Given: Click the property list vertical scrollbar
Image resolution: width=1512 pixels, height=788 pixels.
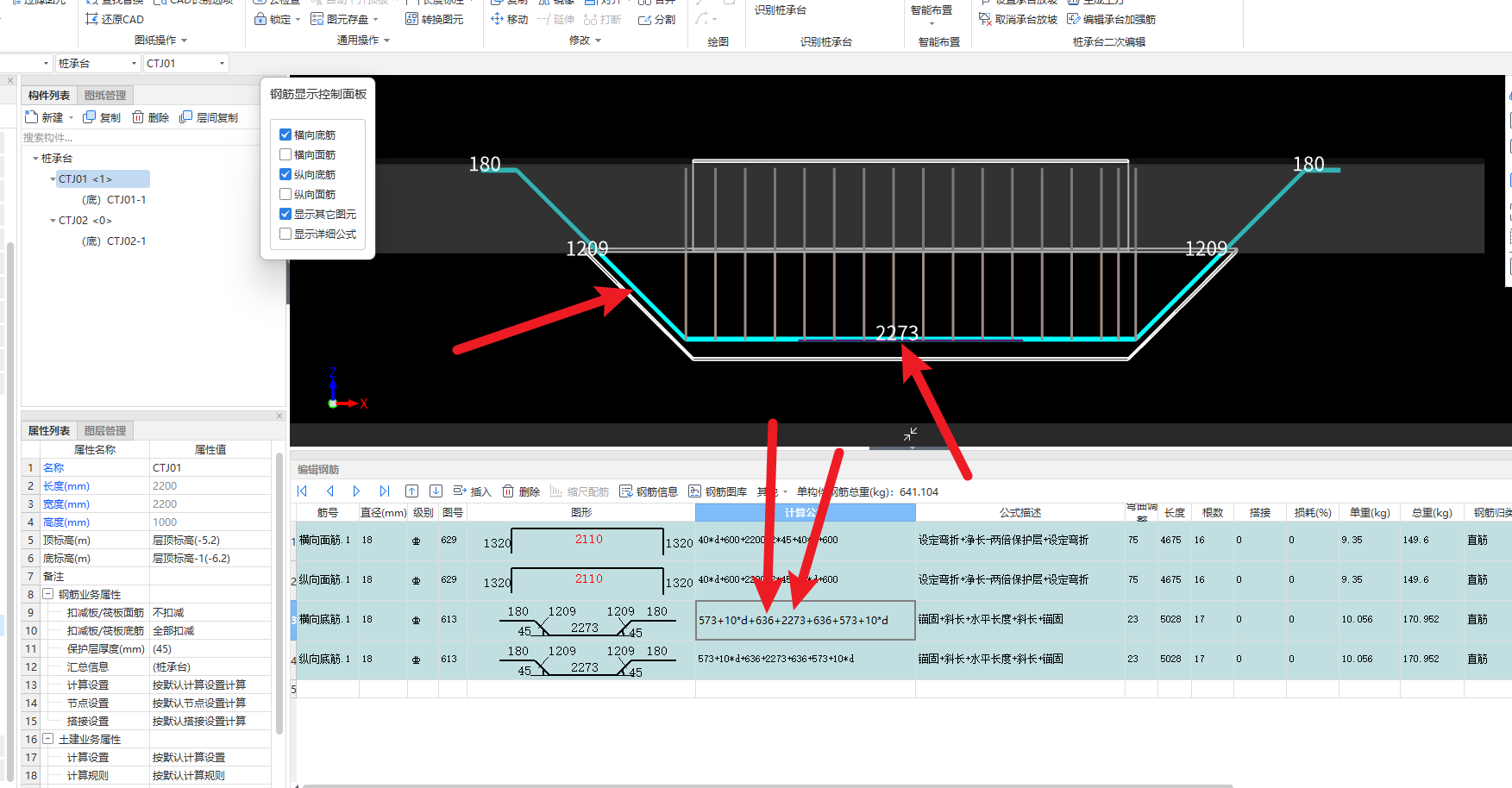Looking at the screenshot, I should 279,595.
